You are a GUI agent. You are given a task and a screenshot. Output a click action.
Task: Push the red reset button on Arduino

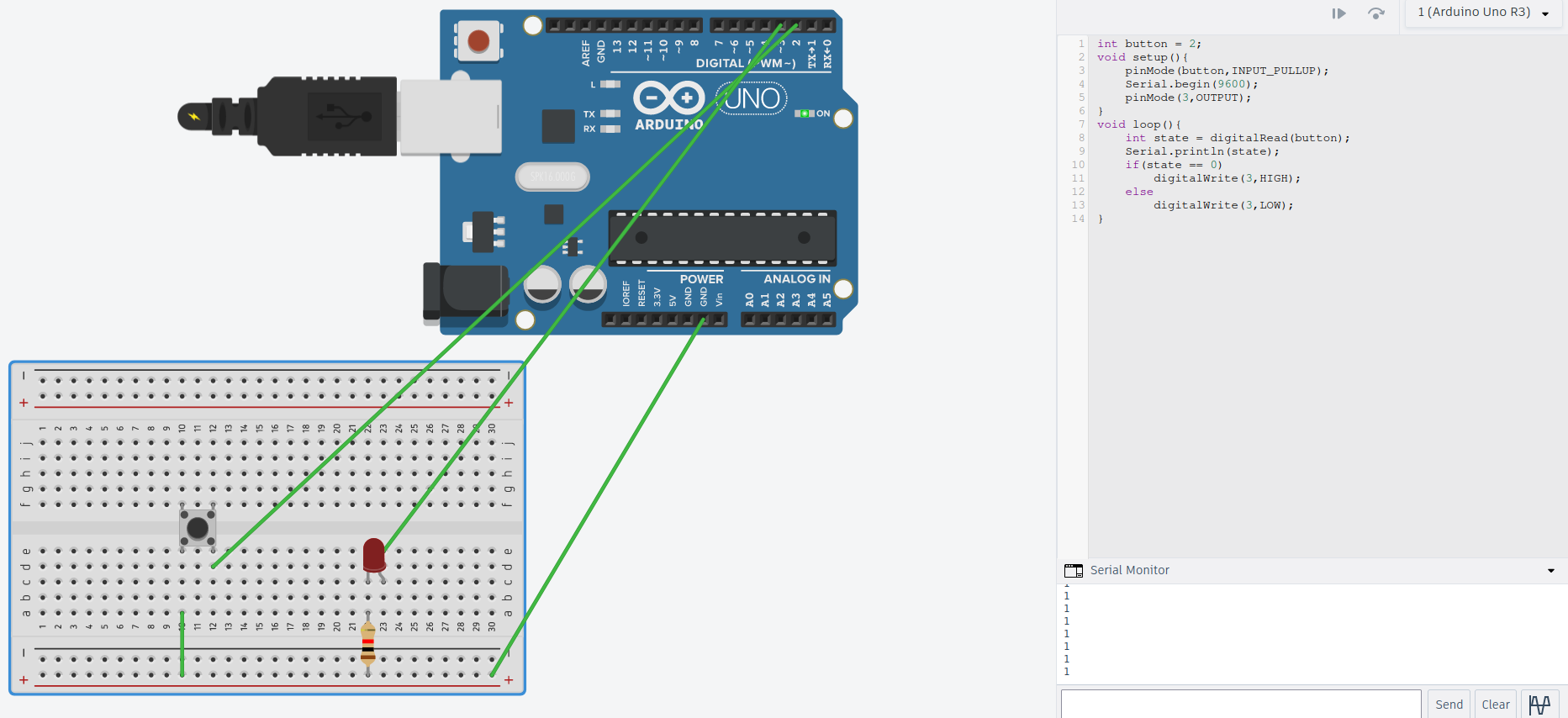tap(478, 40)
